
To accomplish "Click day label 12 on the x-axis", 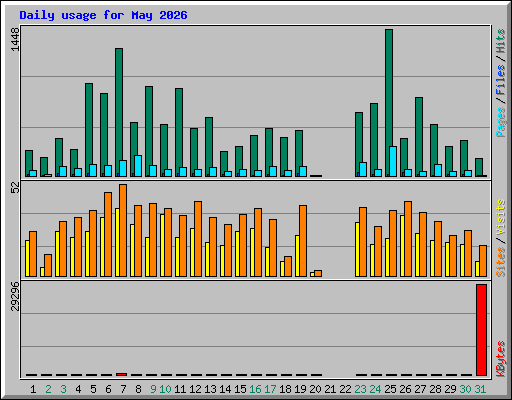I will (x=195, y=389).
